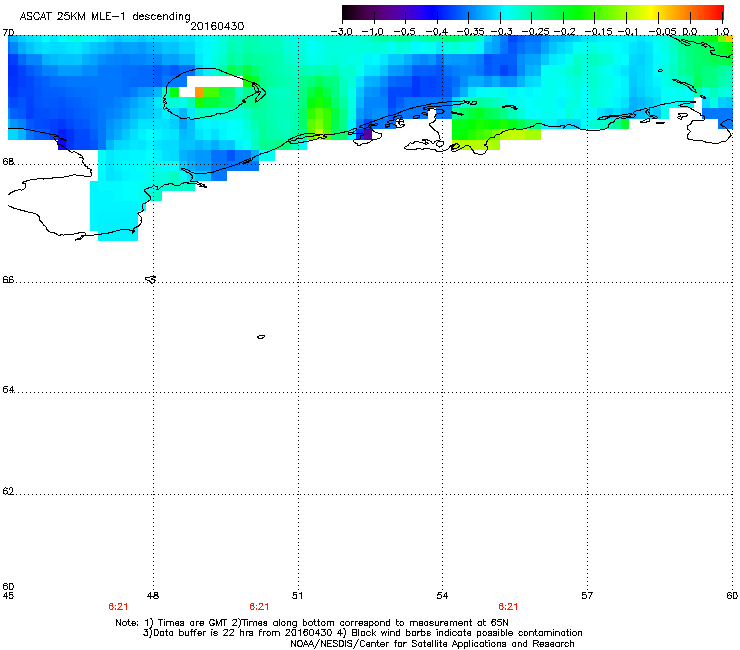Click the '-0.05' color bar label
Screen dimensions: 740x650
(x=663, y=32)
